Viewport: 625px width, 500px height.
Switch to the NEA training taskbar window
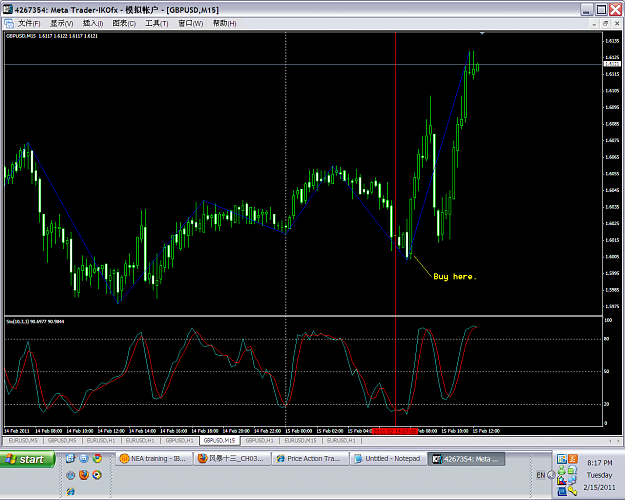pyautogui.click(x=154, y=459)
